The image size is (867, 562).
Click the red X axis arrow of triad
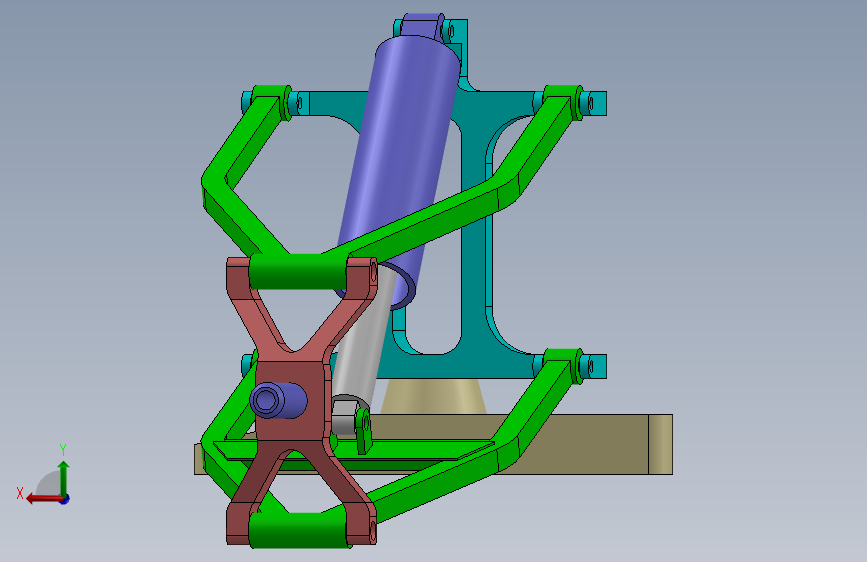pos(43,499)
